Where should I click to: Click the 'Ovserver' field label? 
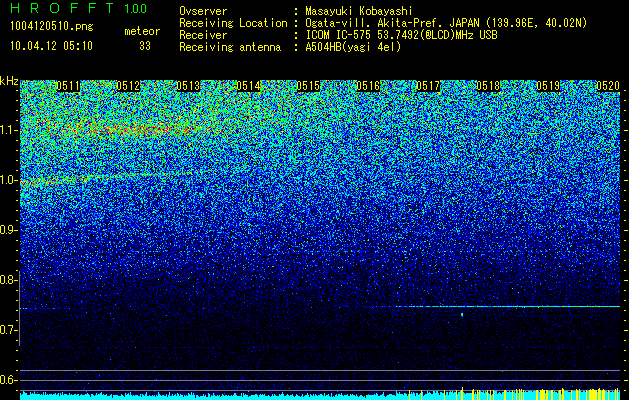pyautogui.click(x=203, y=12)
